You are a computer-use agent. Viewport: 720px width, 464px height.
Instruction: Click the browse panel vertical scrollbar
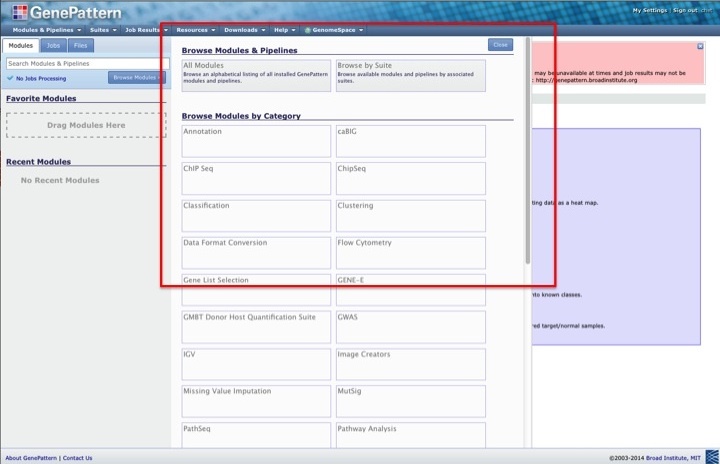[528, 151]
